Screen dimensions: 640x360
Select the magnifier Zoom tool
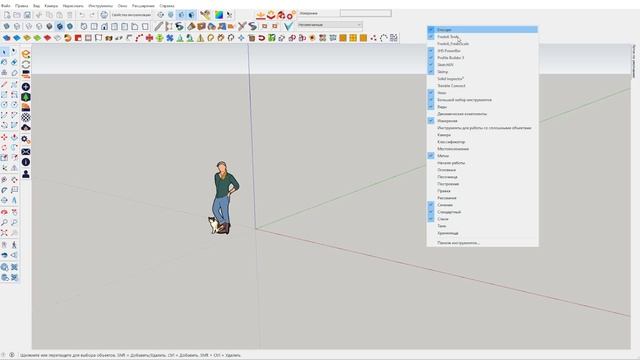(4, 222)
